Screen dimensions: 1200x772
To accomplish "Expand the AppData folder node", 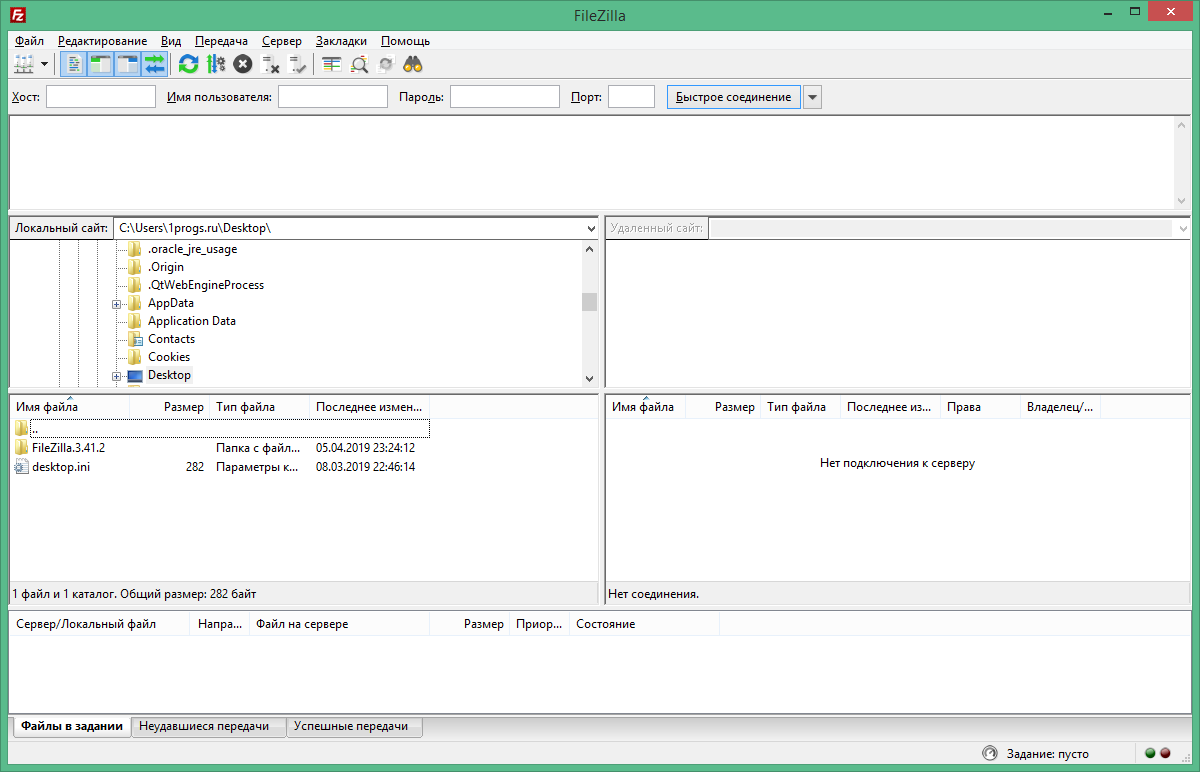I will [116, 304].
